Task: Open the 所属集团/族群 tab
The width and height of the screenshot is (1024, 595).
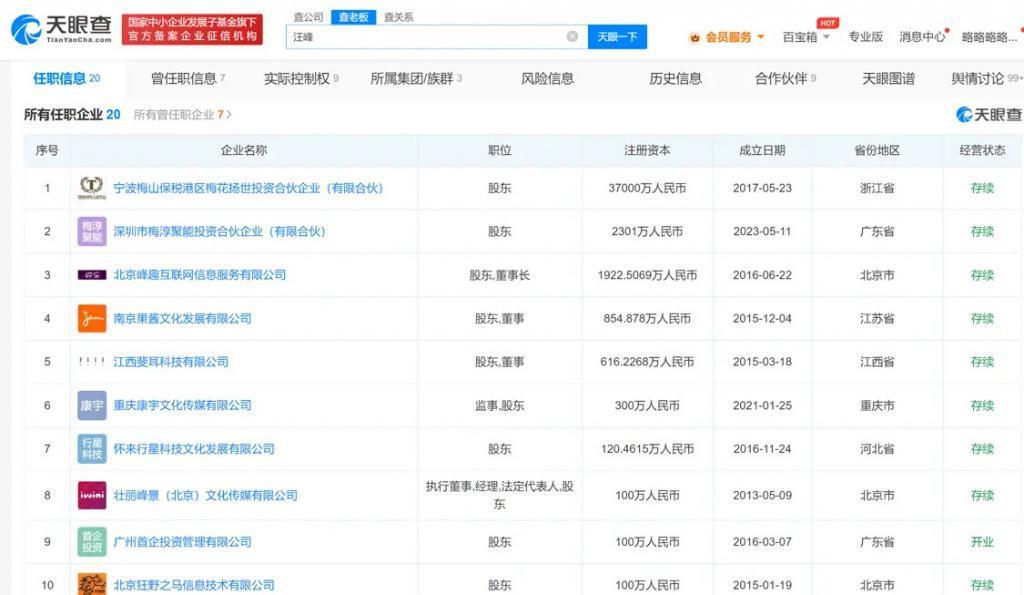Action: coord(416,78)
